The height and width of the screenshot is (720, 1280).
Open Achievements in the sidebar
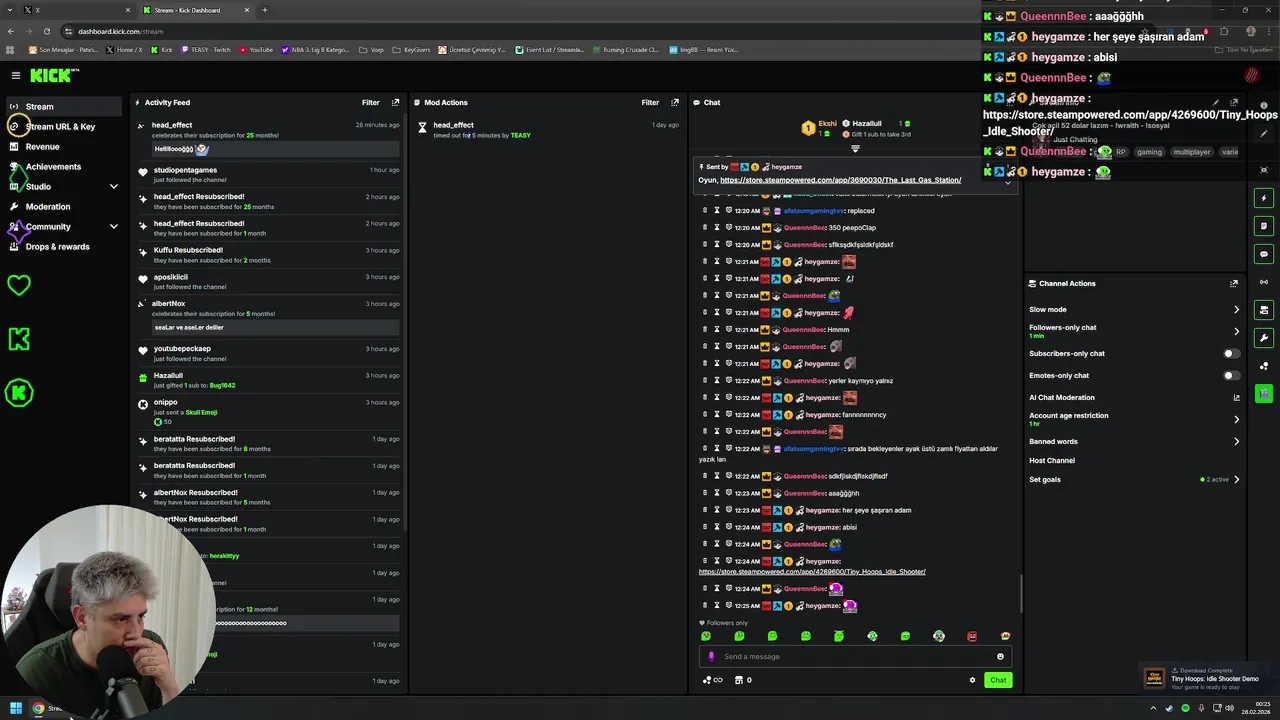coord(63,167)
